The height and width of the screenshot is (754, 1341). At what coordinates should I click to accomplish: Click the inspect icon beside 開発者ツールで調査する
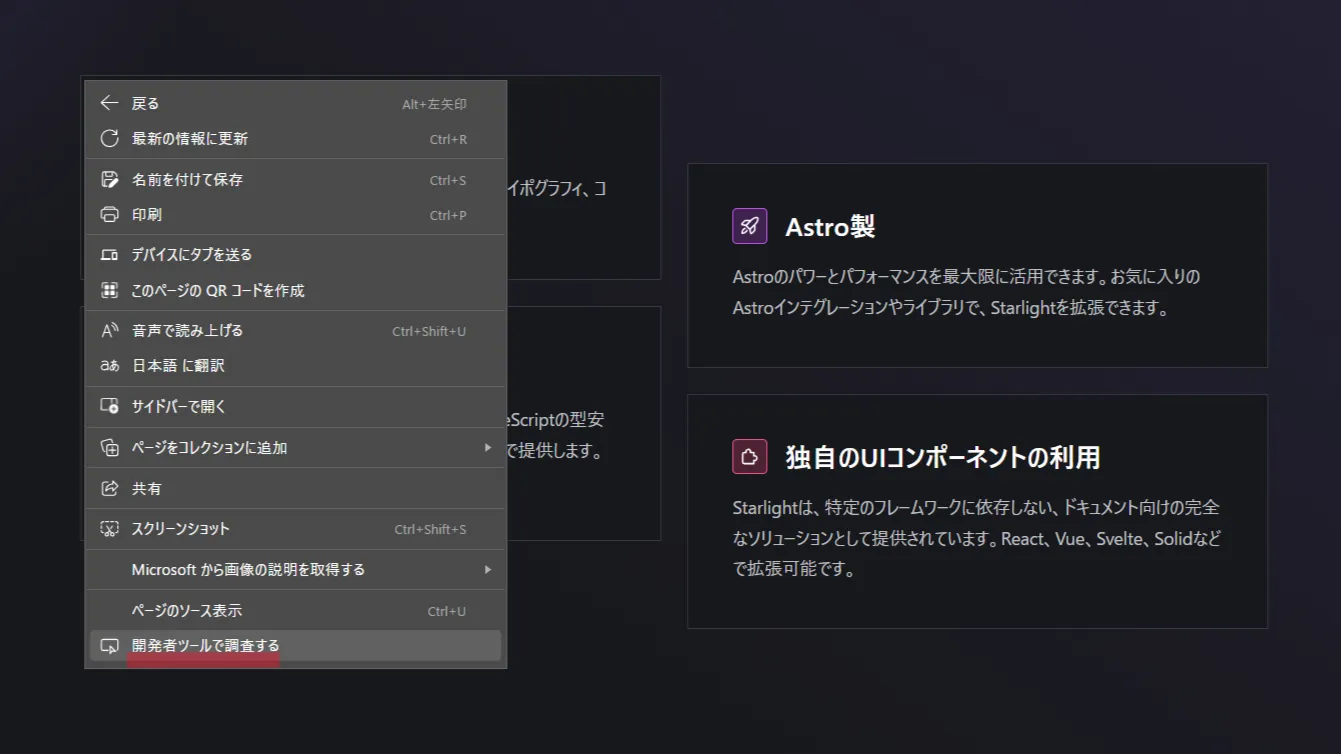110,646
